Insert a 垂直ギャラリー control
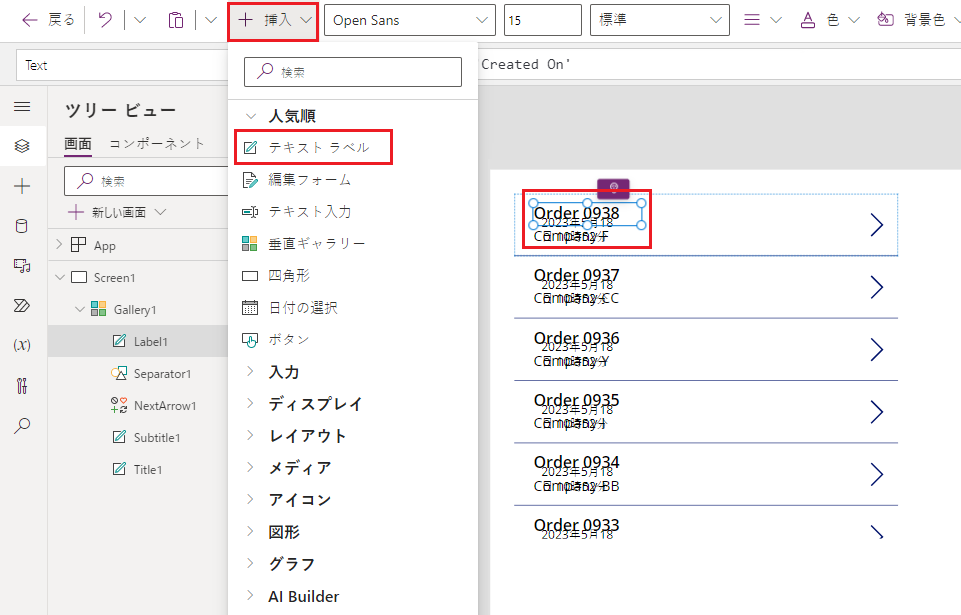 click(303, 243)
